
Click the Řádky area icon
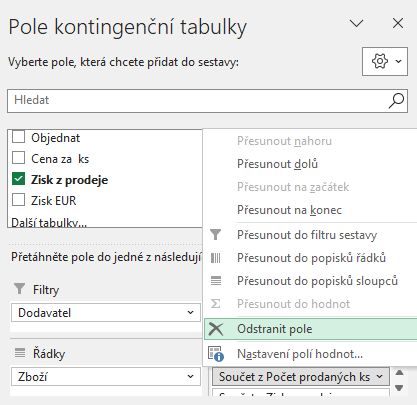(20, 353)
